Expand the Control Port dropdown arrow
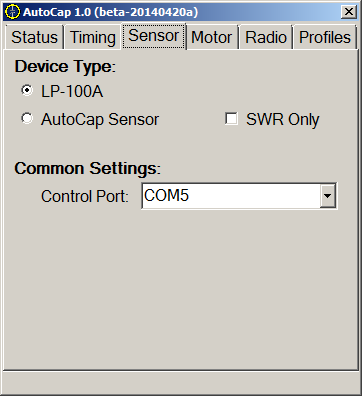362x396 pixels. click(328, 196)
